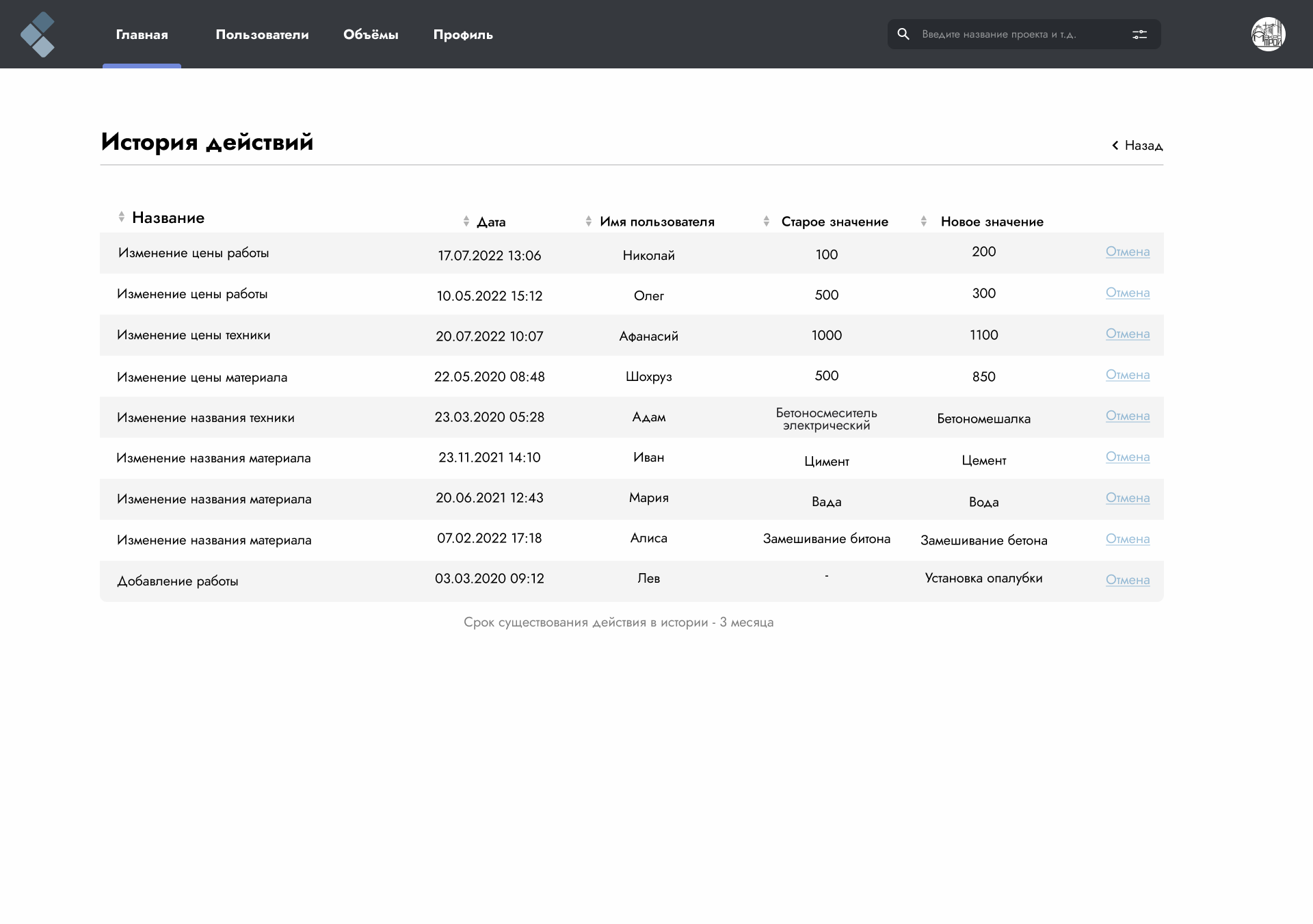The height and width of the screenshot is (924, 1313).
Task: Click Старое значение column header
Action: pos(835,222)
